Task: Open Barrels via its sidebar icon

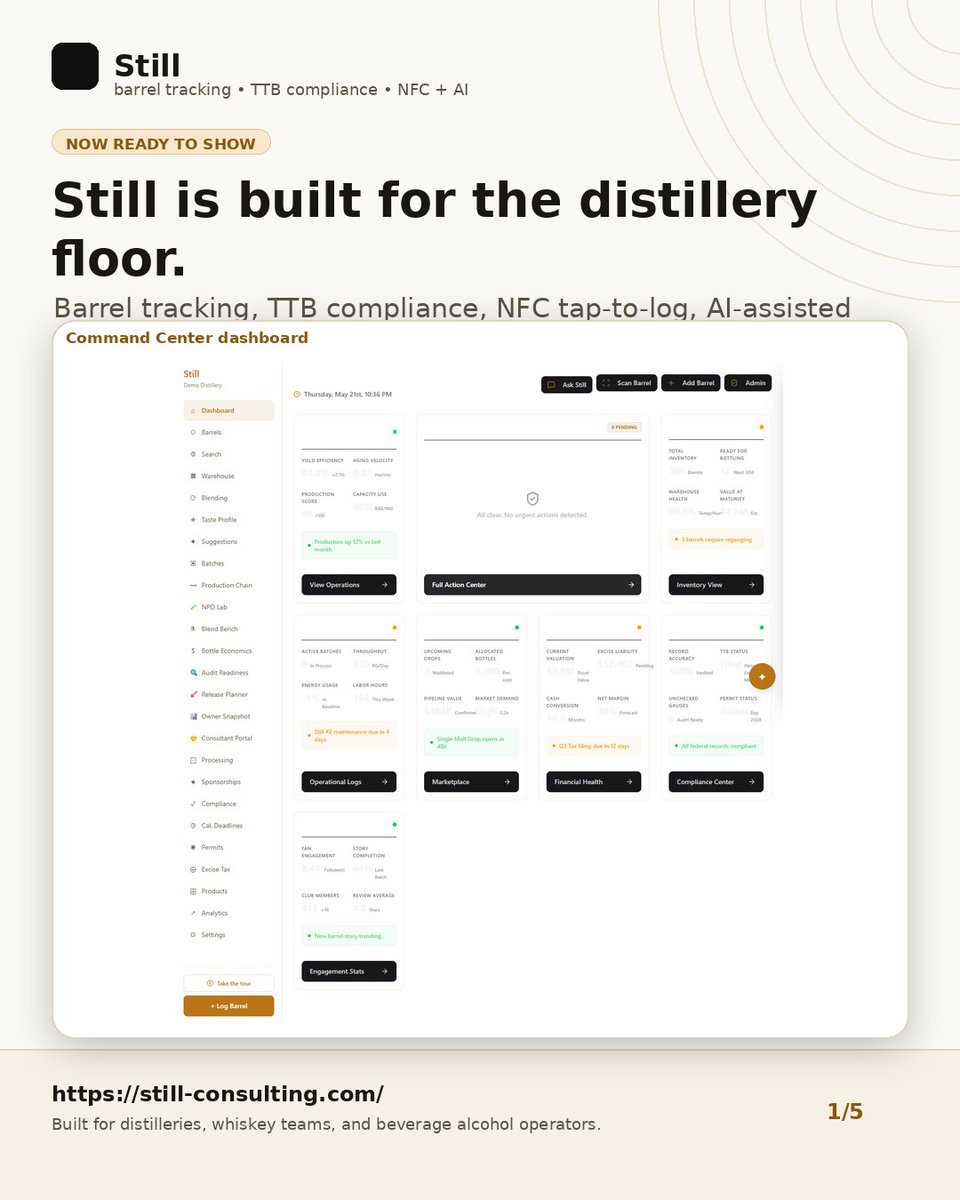Action: [193, 433]
